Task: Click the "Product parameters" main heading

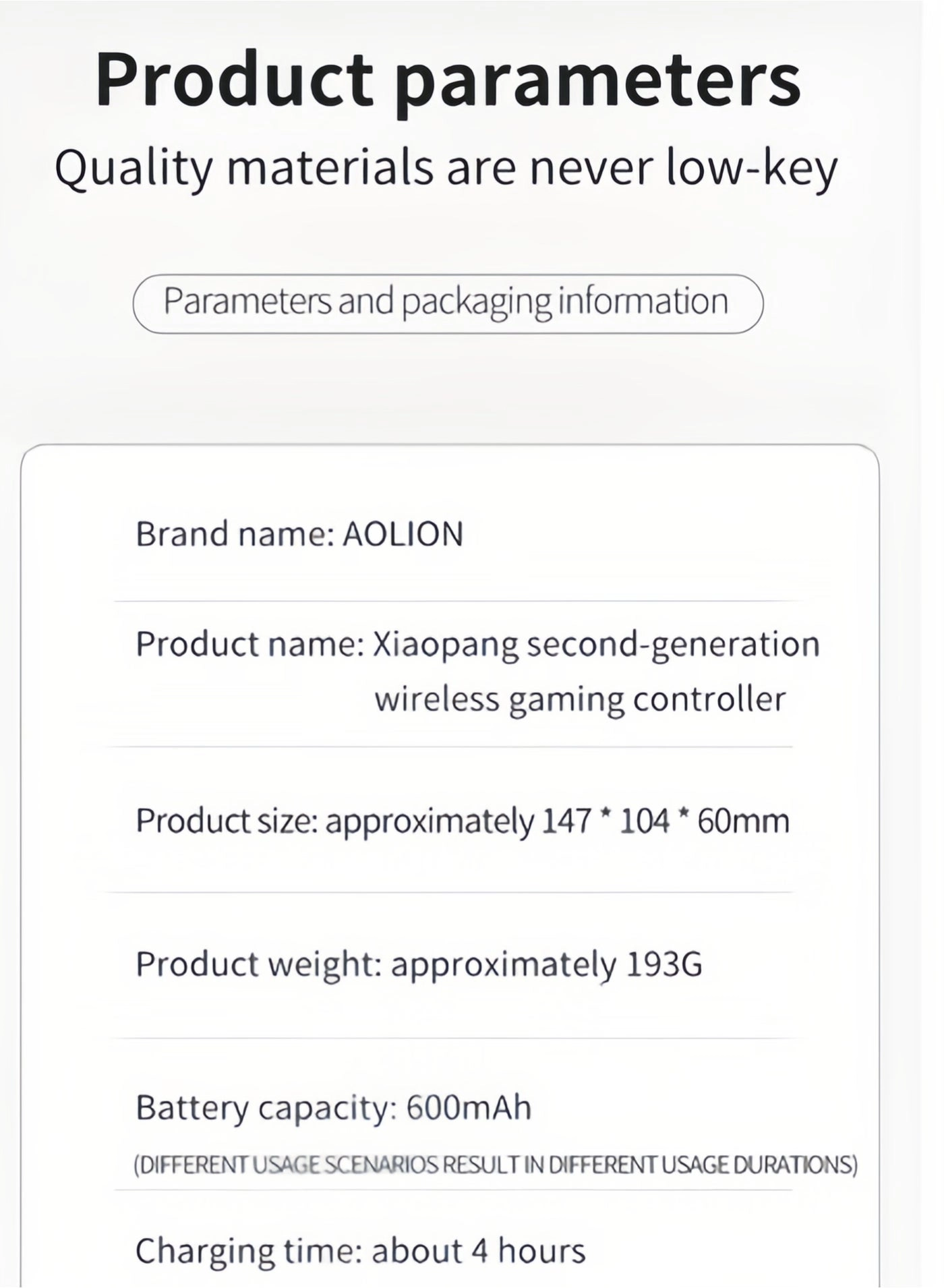Action: coord(448,80)
